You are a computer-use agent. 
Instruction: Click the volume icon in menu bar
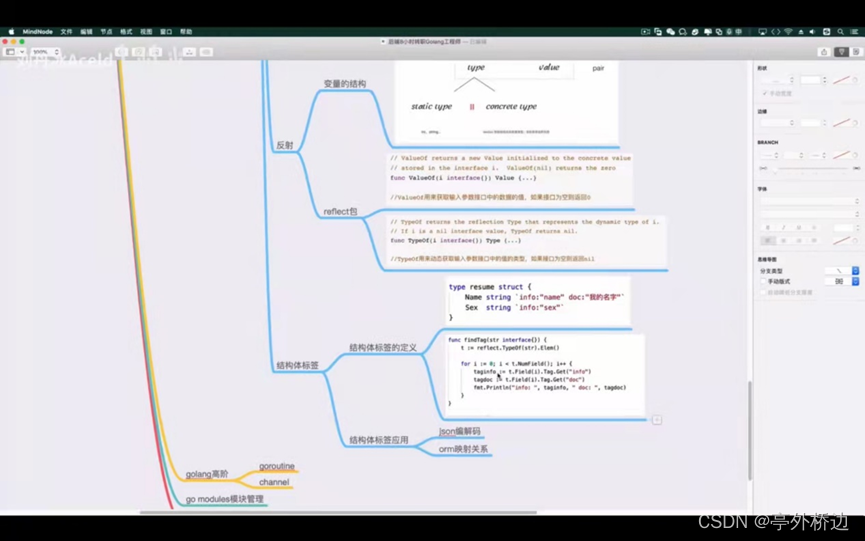click(812, 32)
